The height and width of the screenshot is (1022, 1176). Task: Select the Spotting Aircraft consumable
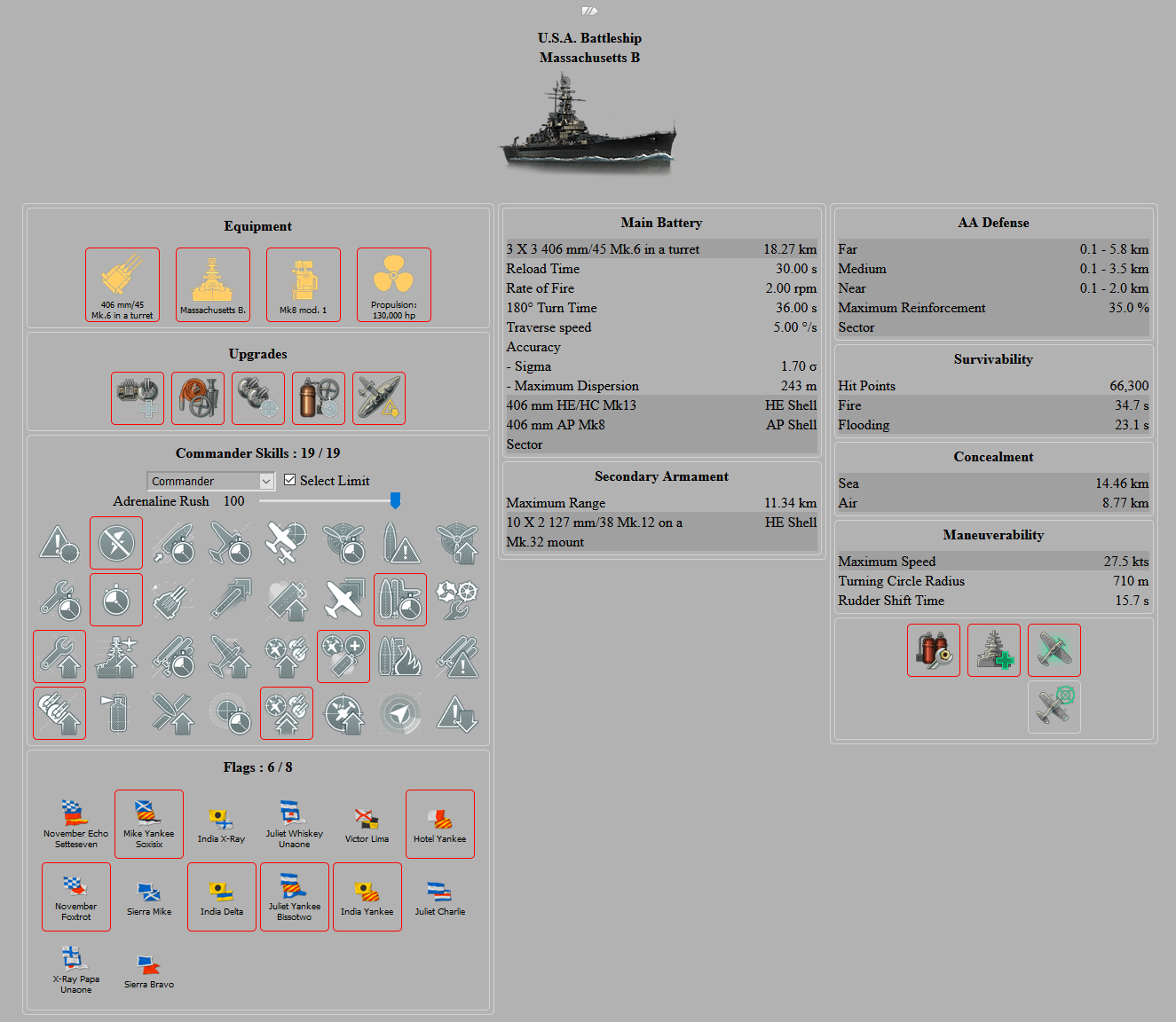(1054, 707)
